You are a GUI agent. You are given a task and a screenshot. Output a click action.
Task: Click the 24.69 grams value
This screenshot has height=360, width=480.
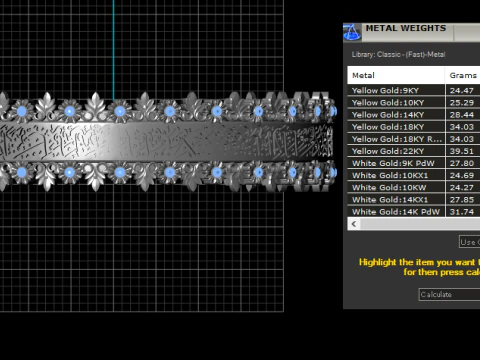462,175
